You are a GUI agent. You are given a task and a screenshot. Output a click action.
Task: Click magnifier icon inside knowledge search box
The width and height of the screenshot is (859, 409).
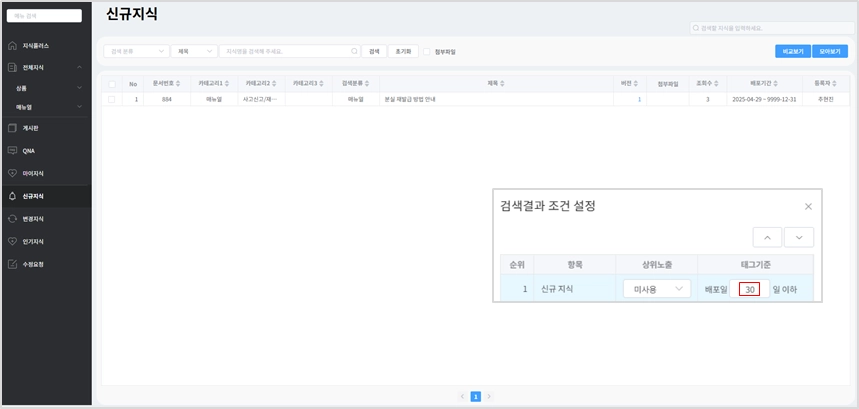[x=354, y=51]
